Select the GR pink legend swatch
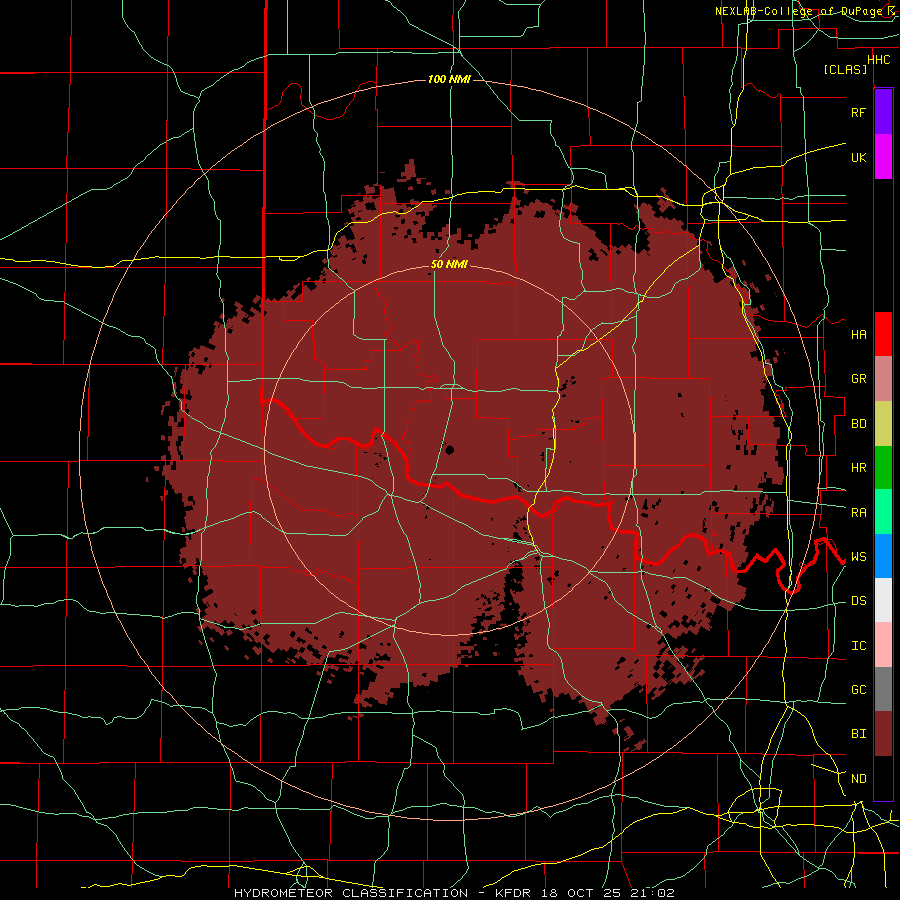The height and width of the screenshot is (900, 900). (883, 378)
